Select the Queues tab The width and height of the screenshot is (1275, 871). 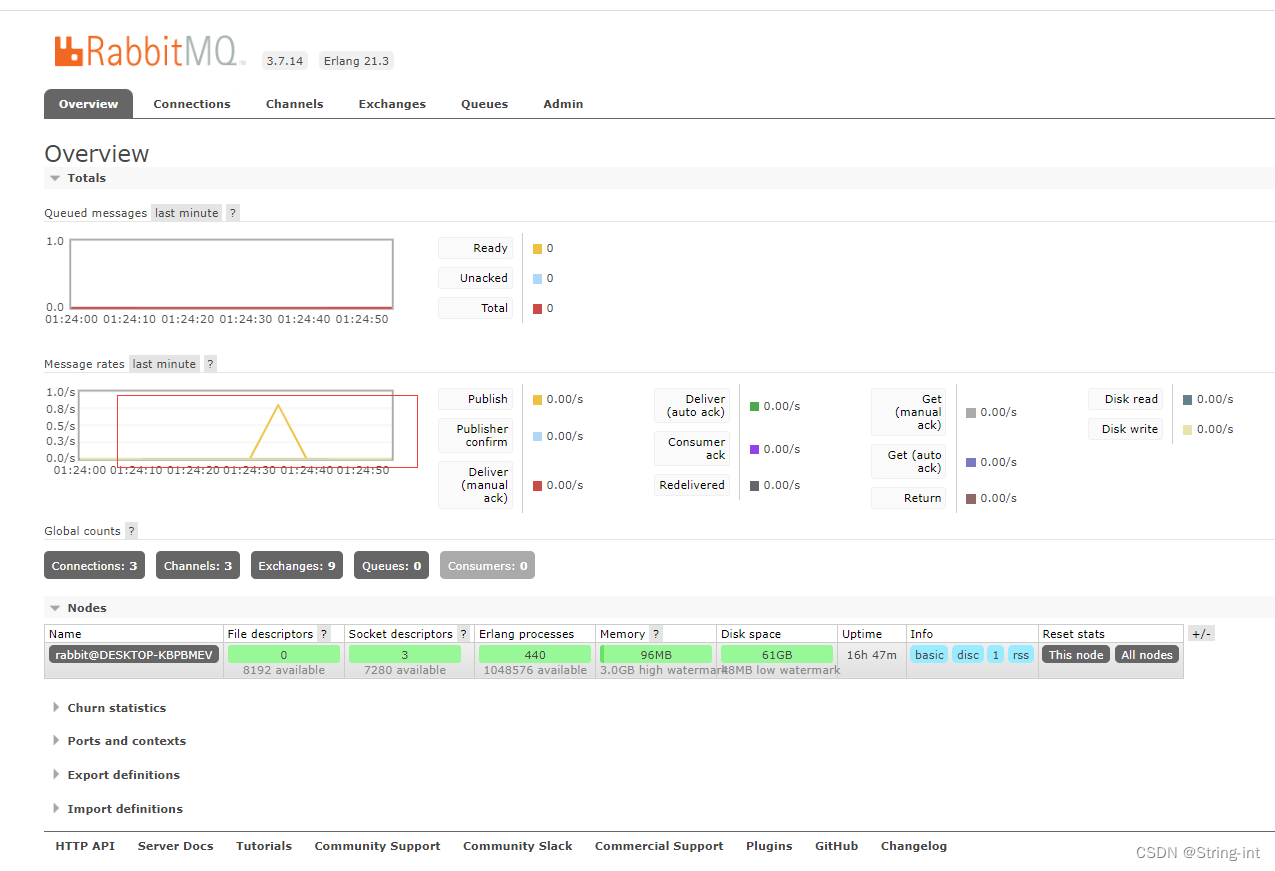tap(484, 104)
